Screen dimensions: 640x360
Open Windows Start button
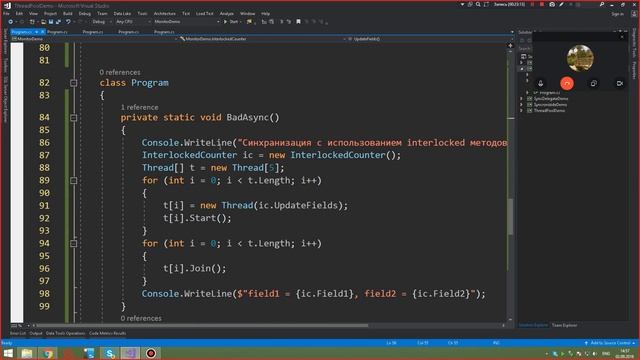[8, 353]
